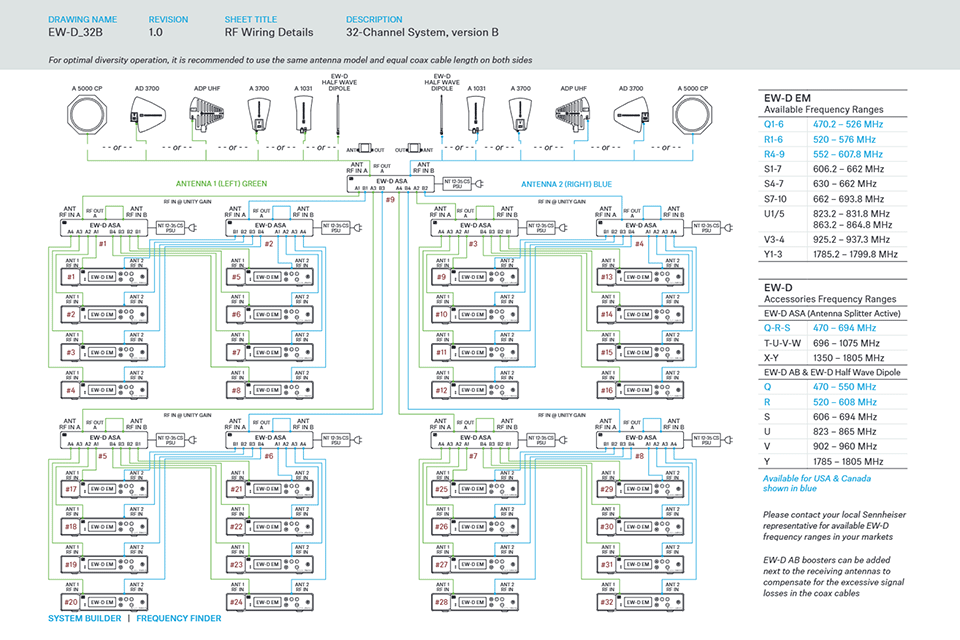Screen dimensions: 960x640
Task: Click the EW-D EM receiver #28
Action: click(475, 602)
